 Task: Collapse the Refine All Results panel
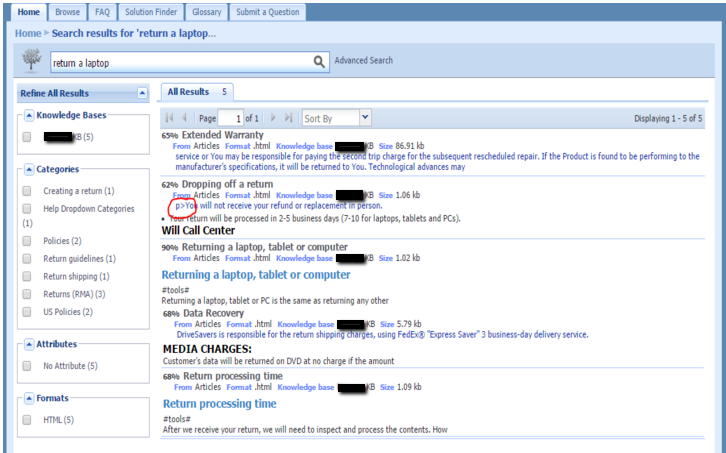142,93
